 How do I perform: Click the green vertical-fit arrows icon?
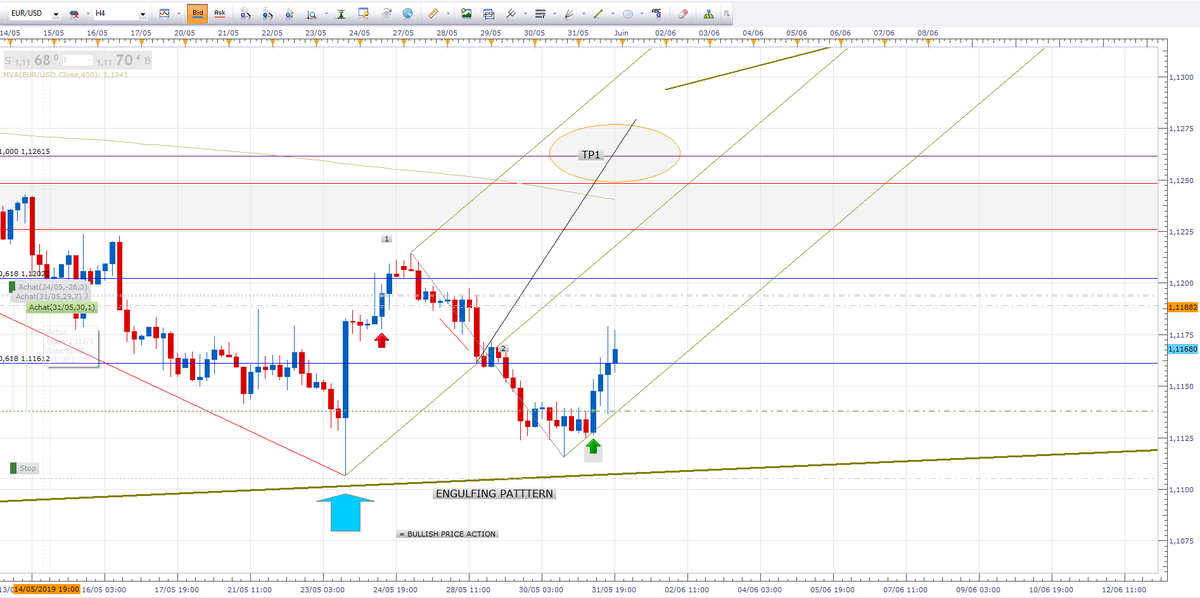coord(341,14)
